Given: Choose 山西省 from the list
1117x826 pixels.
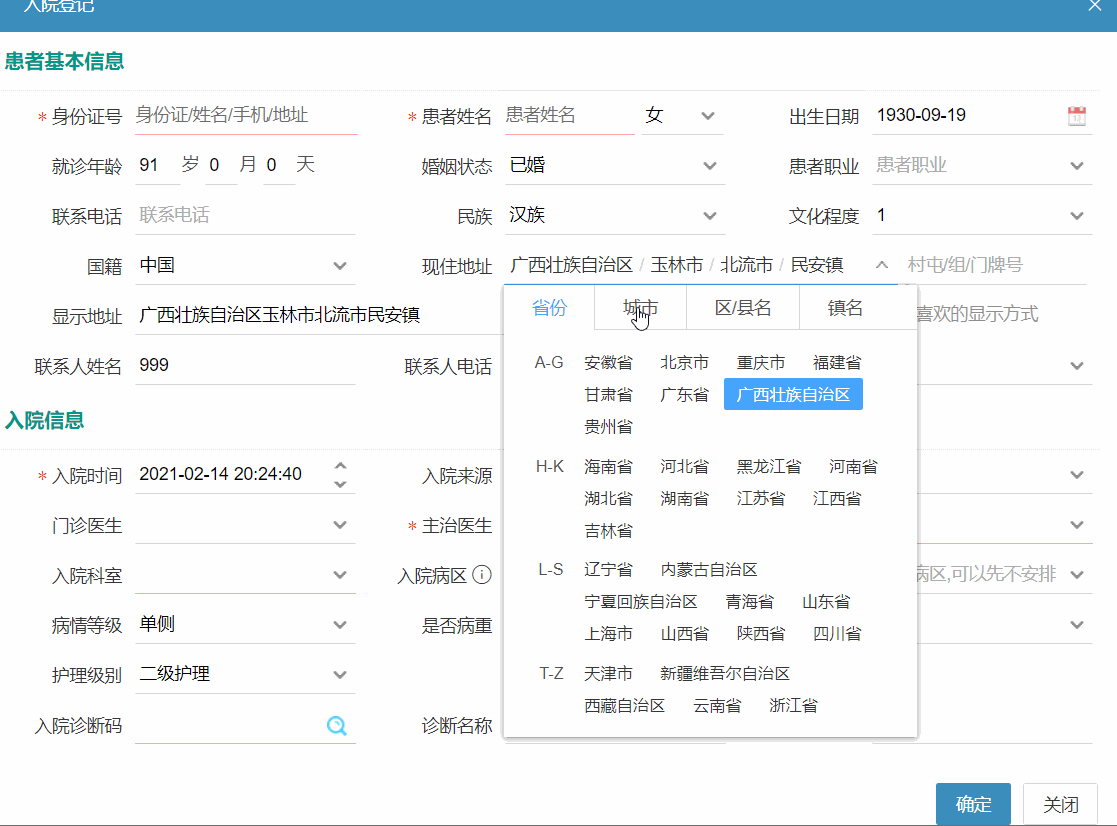Looking at the screenshot, I should coord(685,634).
